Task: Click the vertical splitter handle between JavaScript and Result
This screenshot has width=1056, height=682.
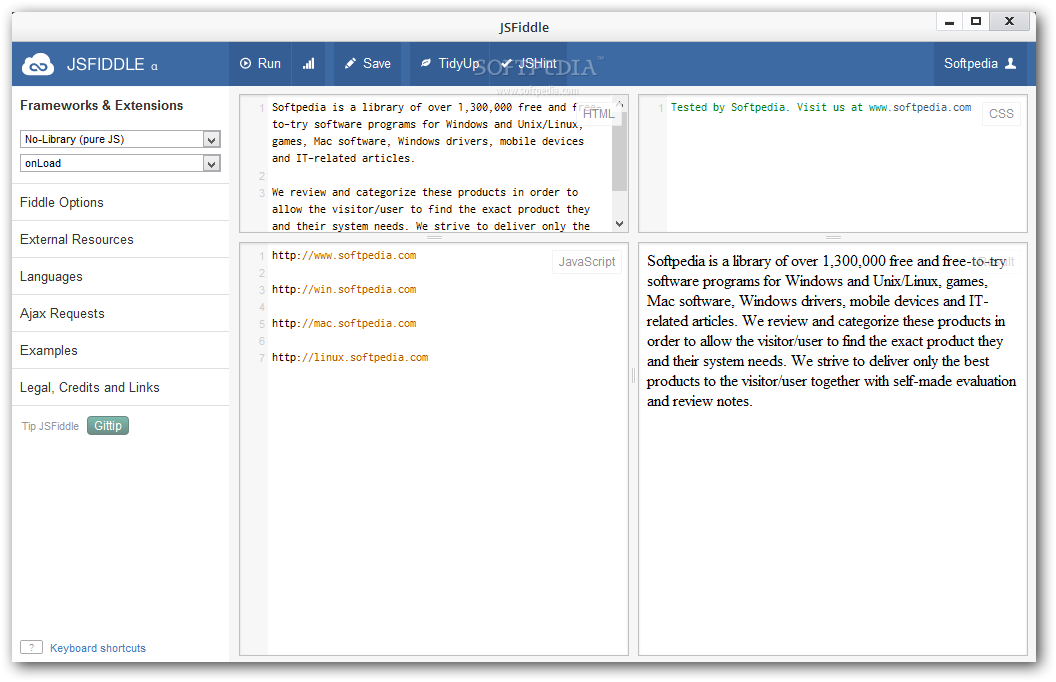Action: pos(633,376)
